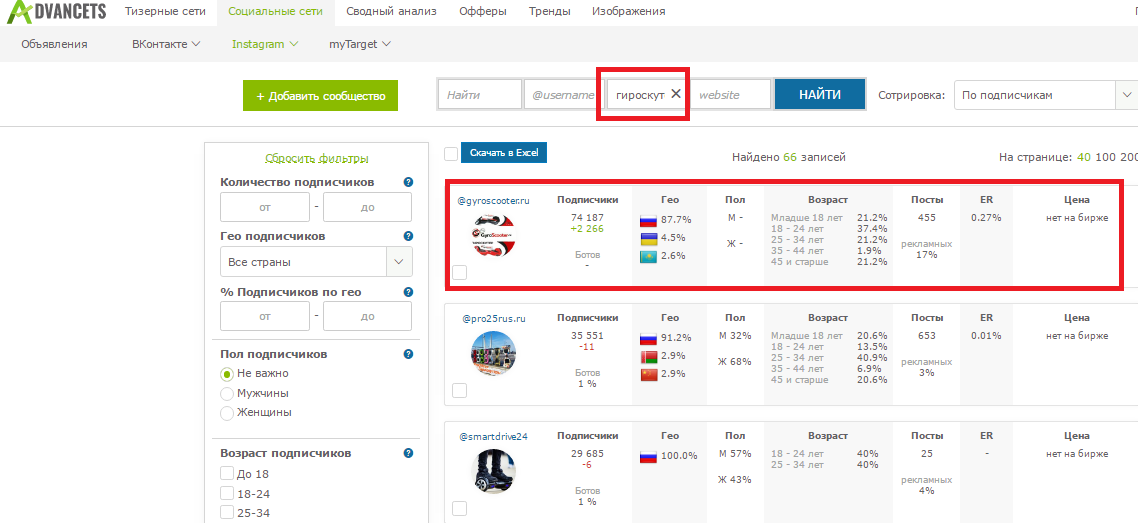Focus the website input field
The width and height of the screenshot is (1138, 523).
click(x=729, y=95)
